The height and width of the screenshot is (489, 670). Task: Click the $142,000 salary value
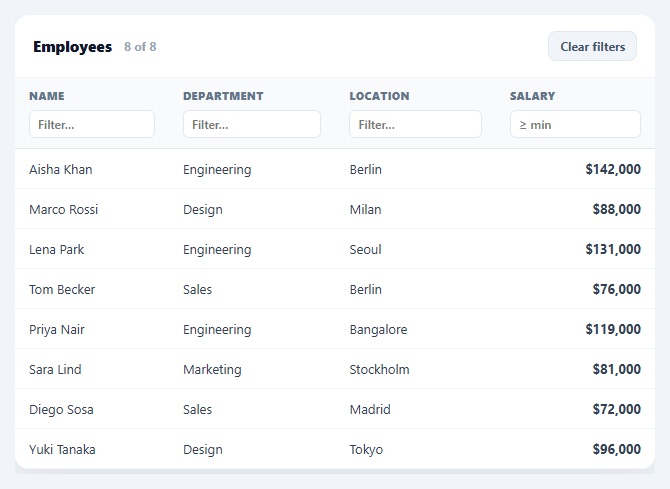613,169
